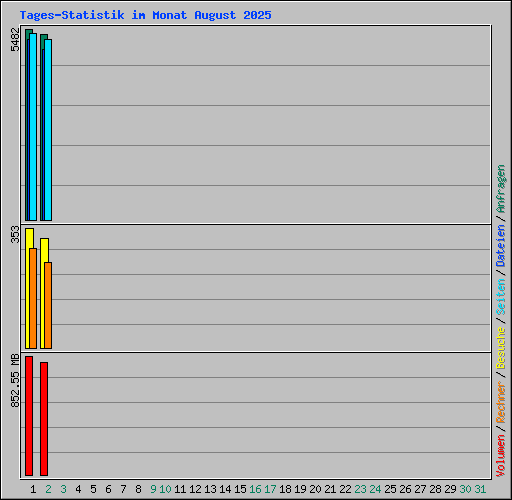The height and width of the screenshot is (500, 512).
Task: Click the y-axis value 852.55 MB
Action: 15,380
